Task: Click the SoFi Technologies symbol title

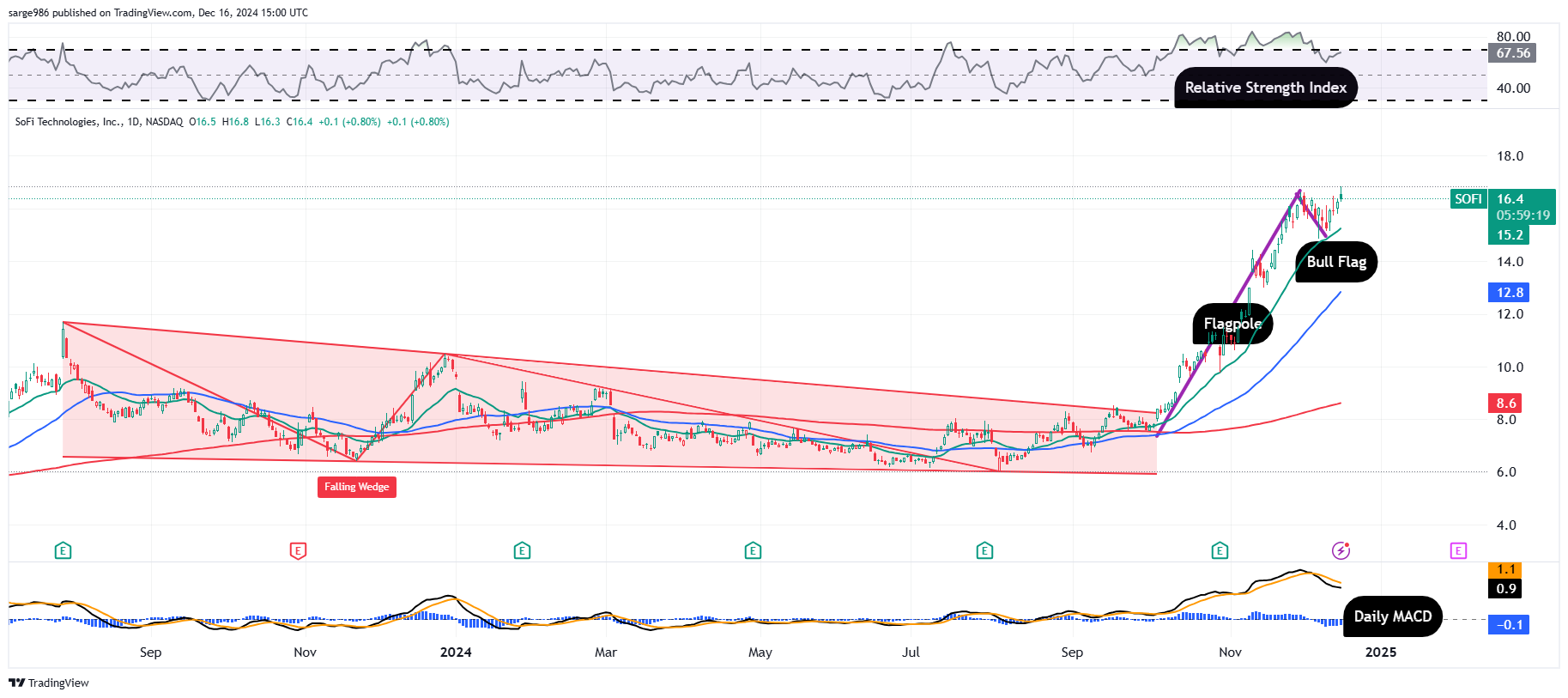Action: (99, 122)
